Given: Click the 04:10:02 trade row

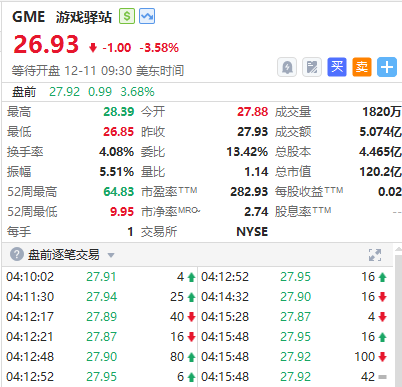Looking at the screenshot, I should [101, 277].
